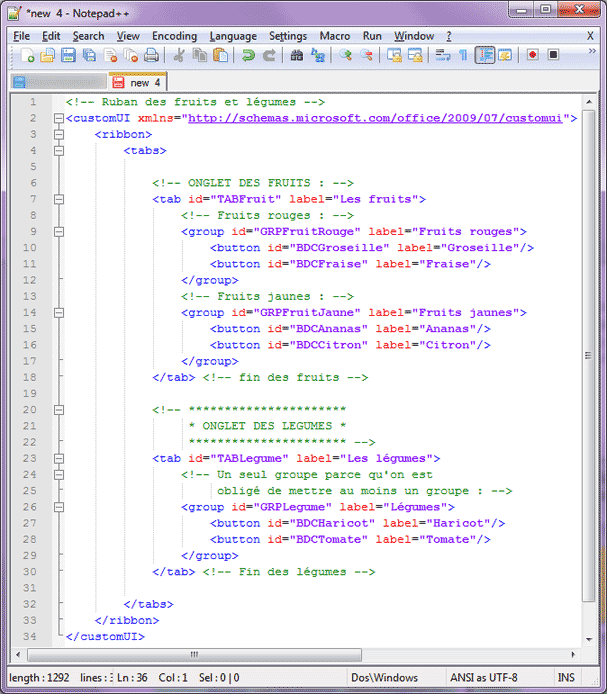Open the Encoding menu
Image resolution: width=607 pixels, height=694 pixels.
coord(174,36)
